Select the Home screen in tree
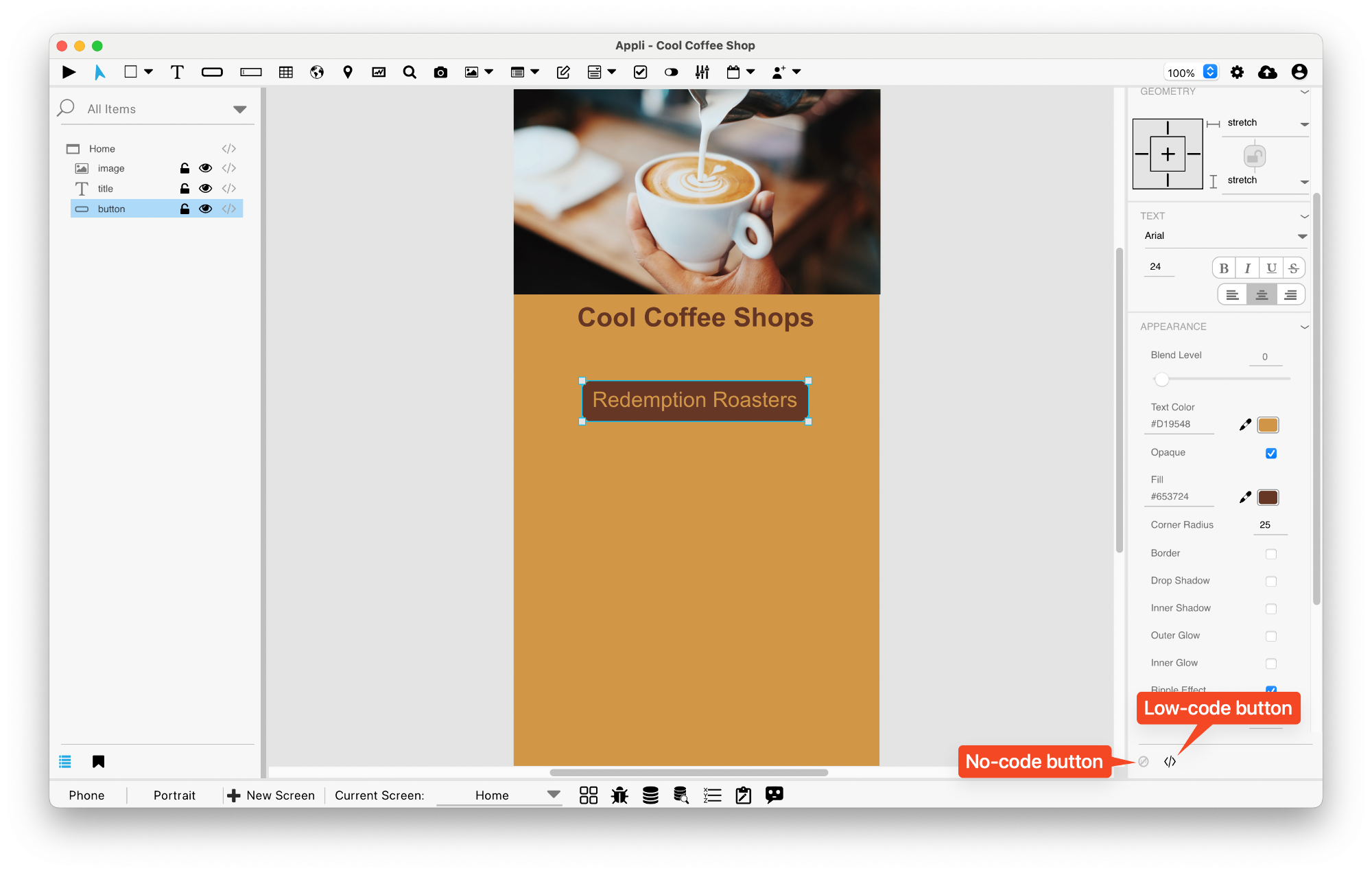The height and width of the screenshot is (873, 1372). (x=102, y=149)
